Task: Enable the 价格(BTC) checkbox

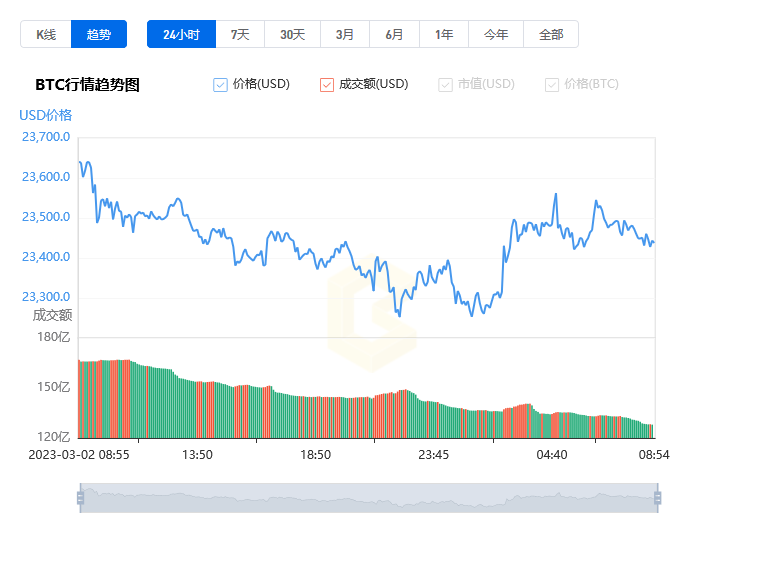Action: coord(552,85)
